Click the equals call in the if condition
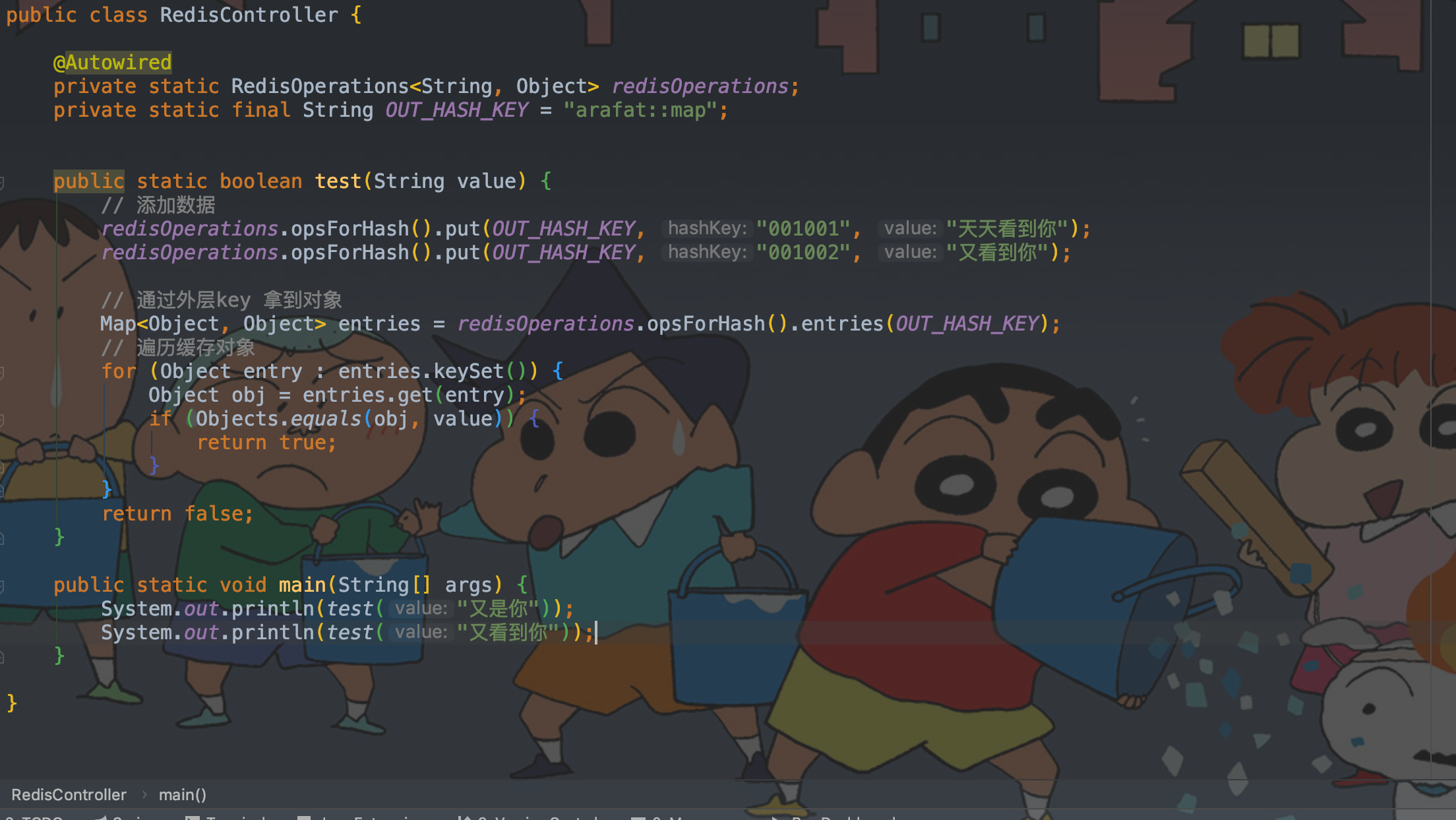Screen dimensions: 1456x820 326,418
